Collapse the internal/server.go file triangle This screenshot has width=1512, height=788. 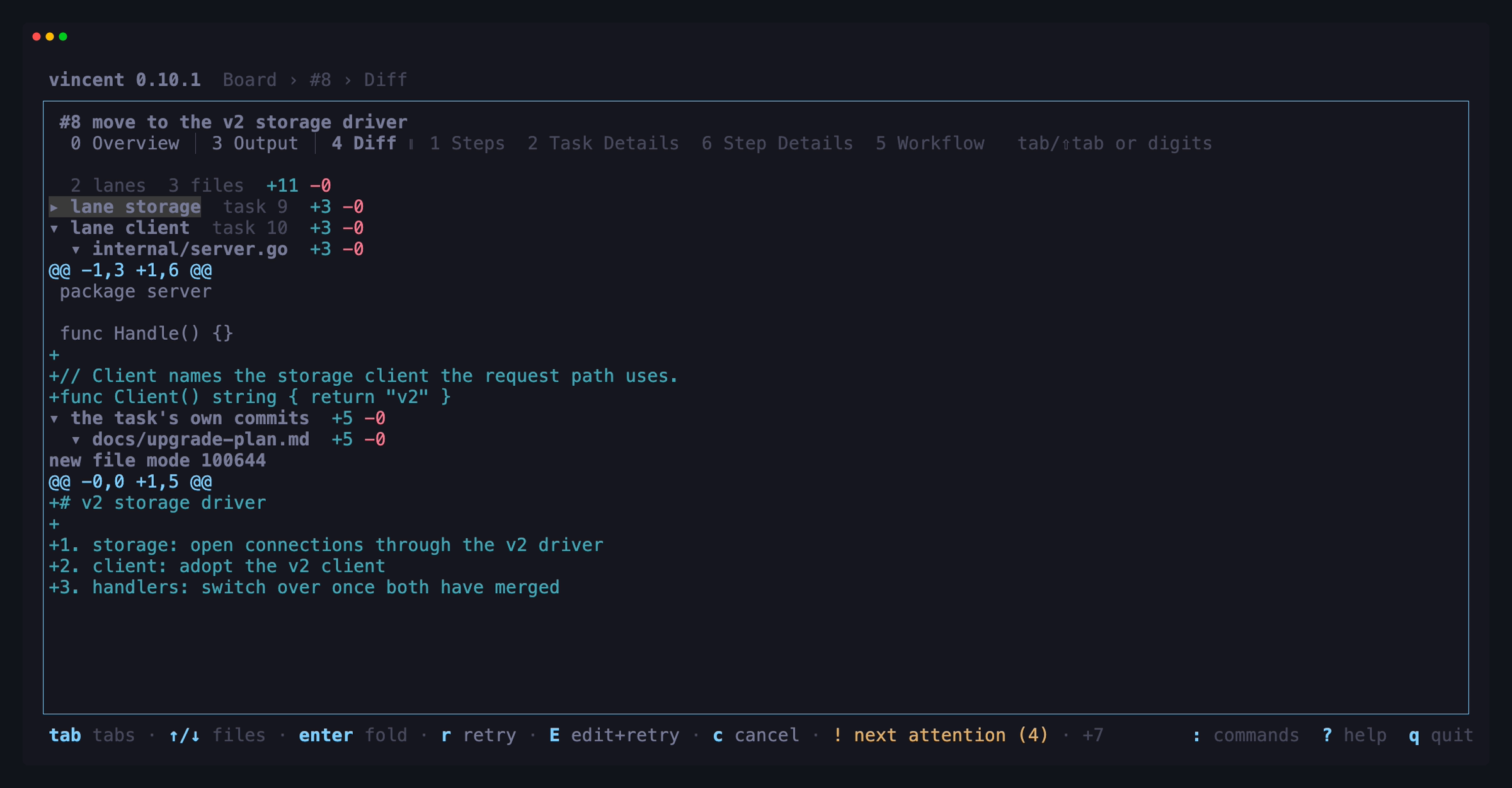click(x=76, y=250)
